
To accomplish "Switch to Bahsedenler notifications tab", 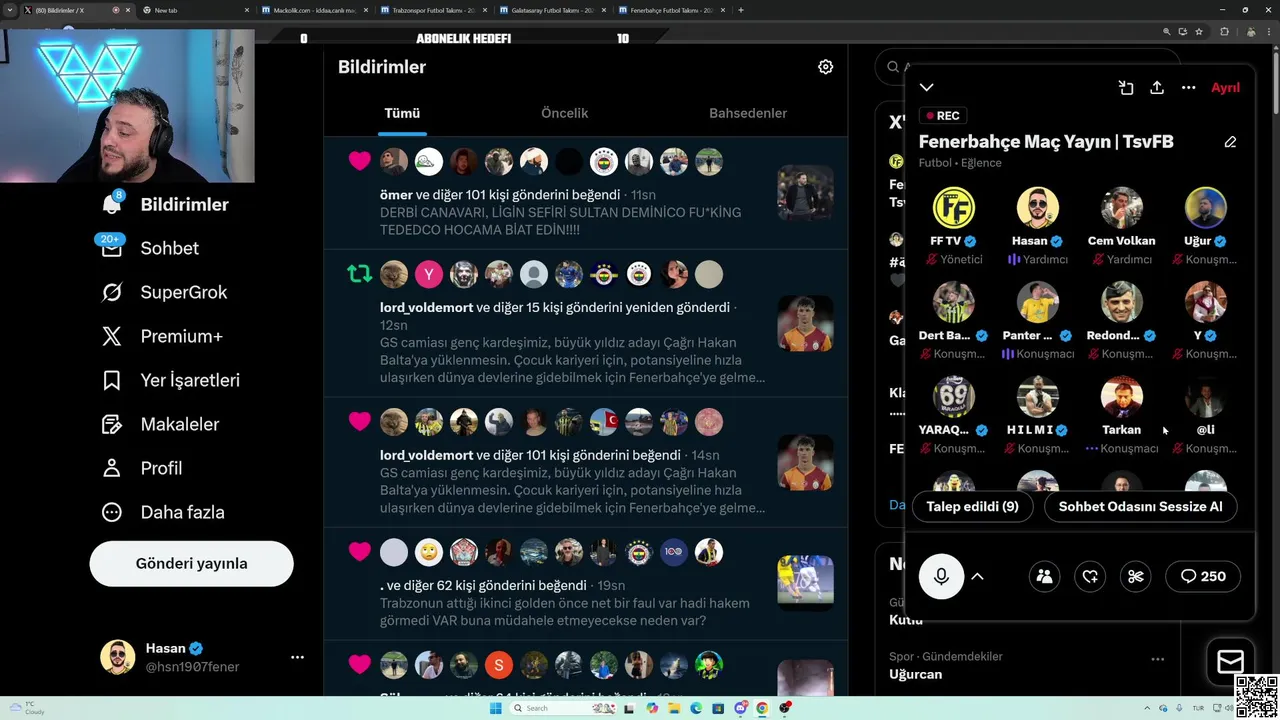I will tap(748, 113).
